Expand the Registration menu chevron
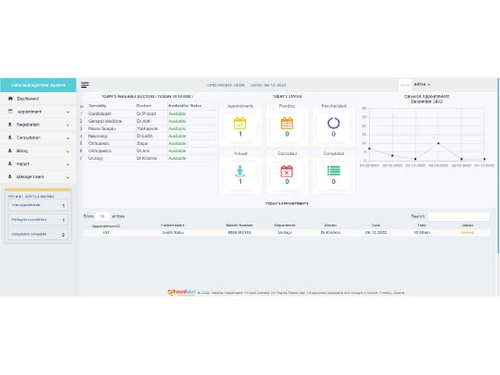The width and height of the screenshot is (500, 375). point(68,125)
